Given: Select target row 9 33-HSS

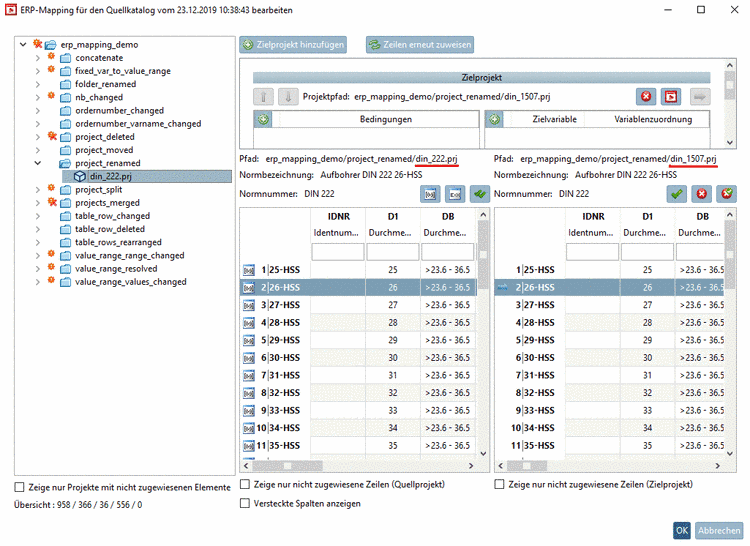Looking at the screenshot, I should tap(610, 411).
